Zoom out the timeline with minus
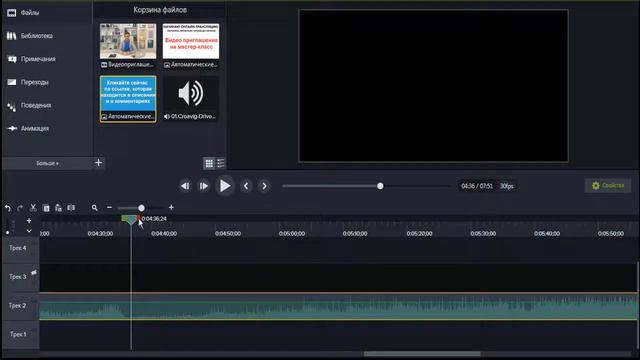Viewport: 640px width, 360px height. tap(109, 208)
